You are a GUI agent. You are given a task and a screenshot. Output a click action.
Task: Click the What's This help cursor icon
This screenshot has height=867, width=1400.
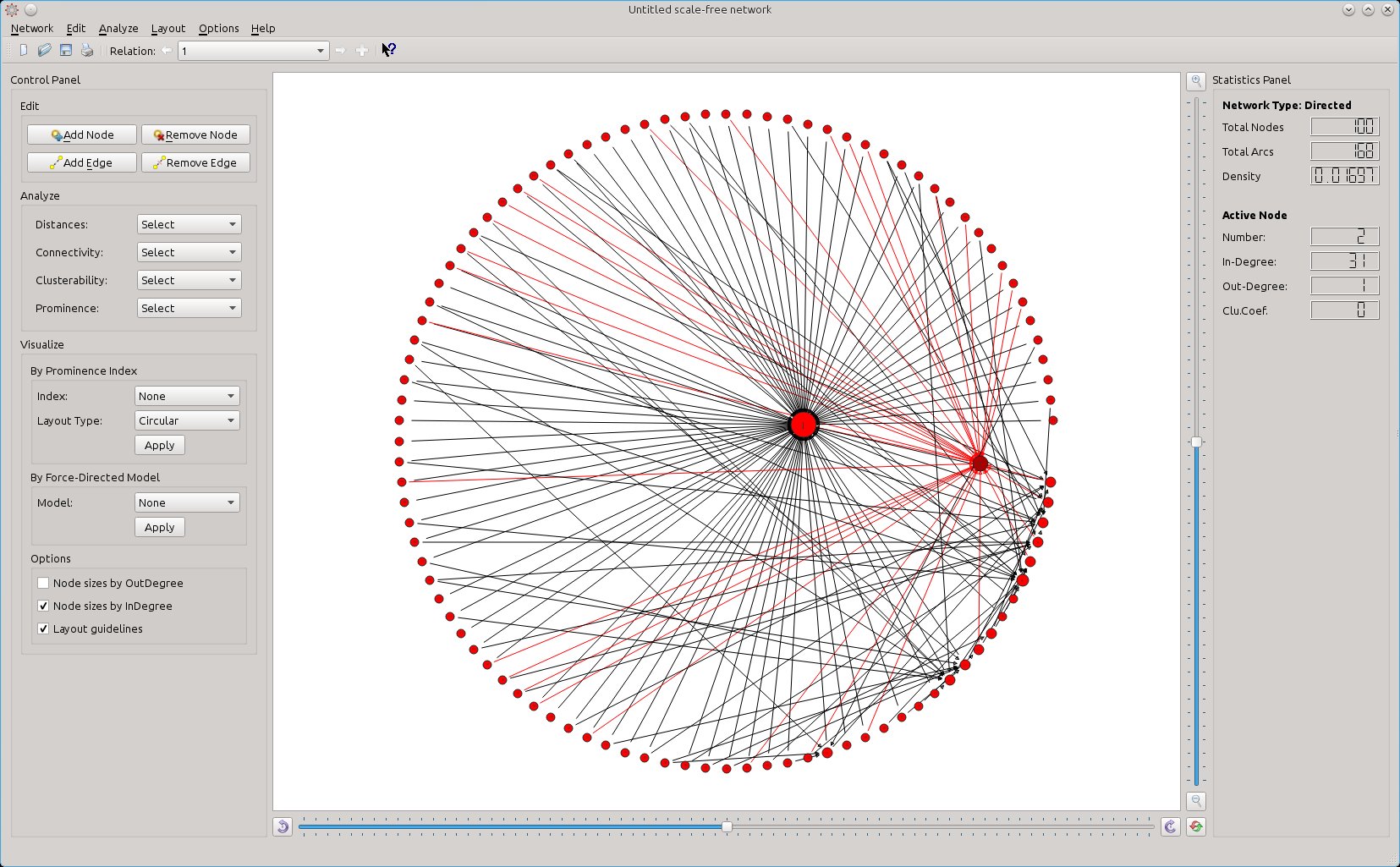[x=388, y=51]
